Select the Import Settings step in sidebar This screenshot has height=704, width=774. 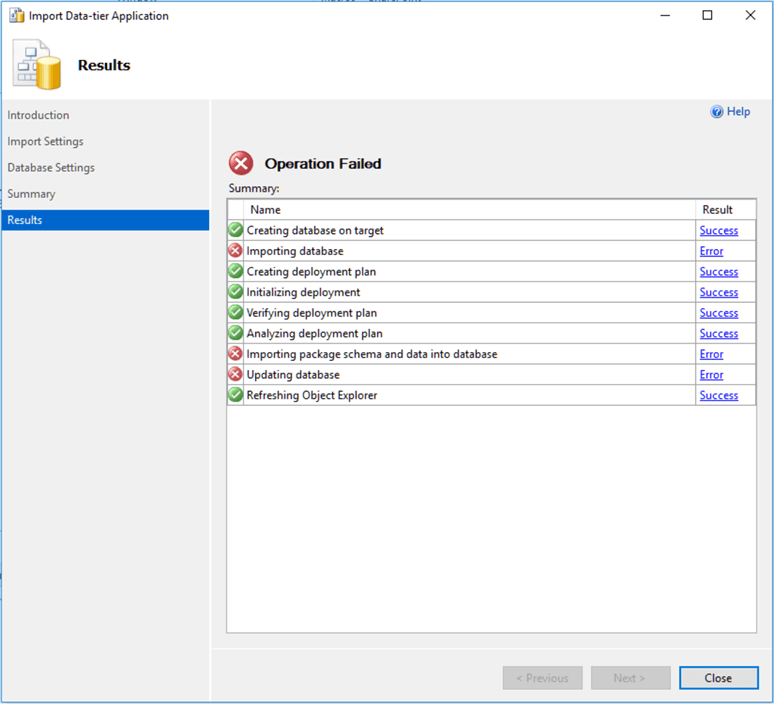click(x=45, y=141)
